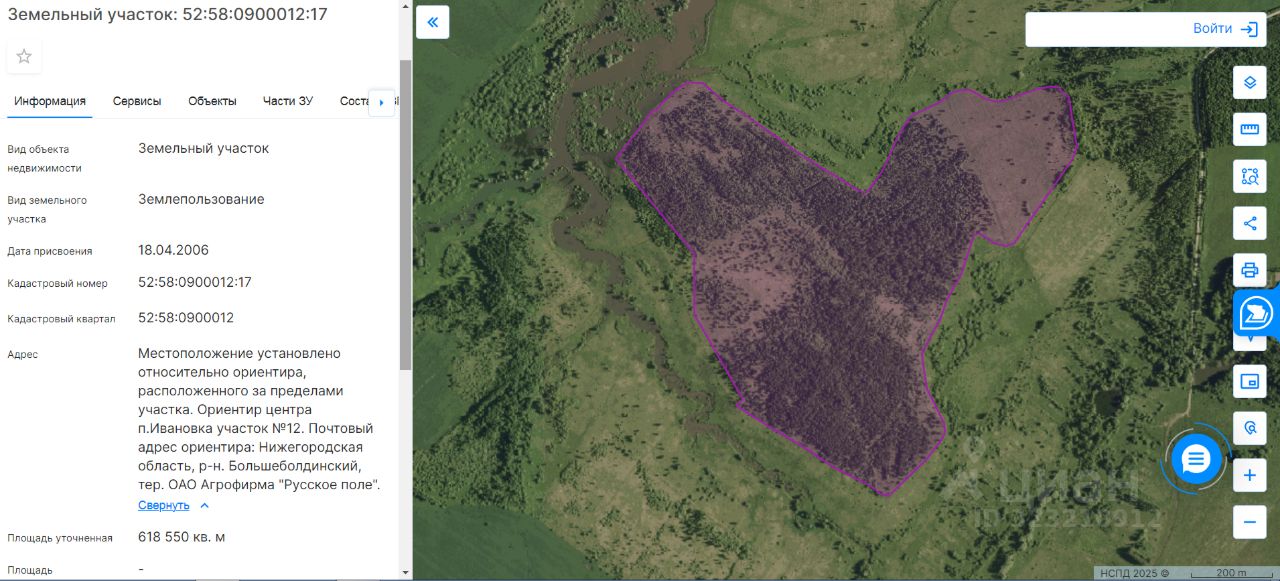Image resolution: width=1280 pixels, height=581 pixels.
Task: Locate my position on the map
Action: (x=1249, y=428)
